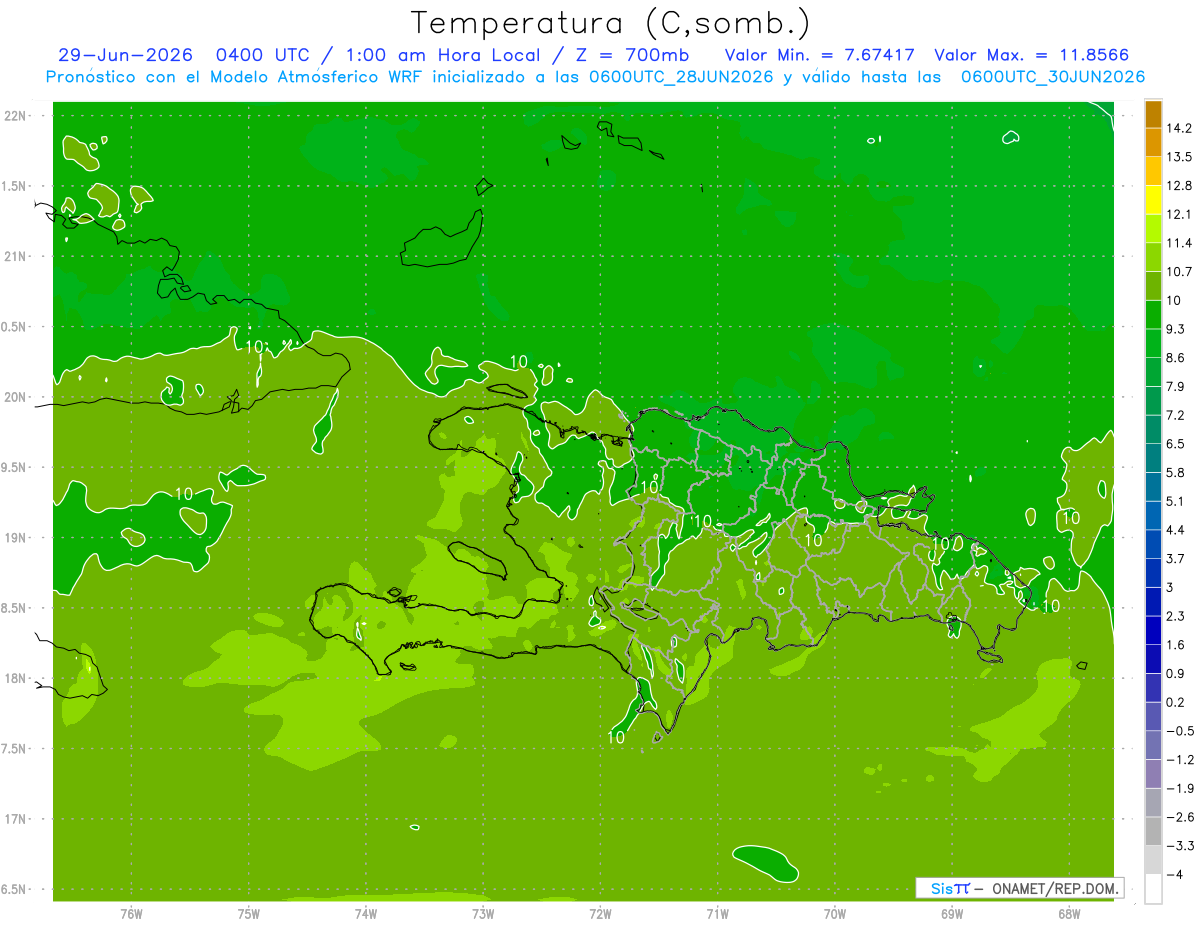Viewport: 1200px width, 927px height.
Task: Select the '71W' longitude label
Action: 717,913
